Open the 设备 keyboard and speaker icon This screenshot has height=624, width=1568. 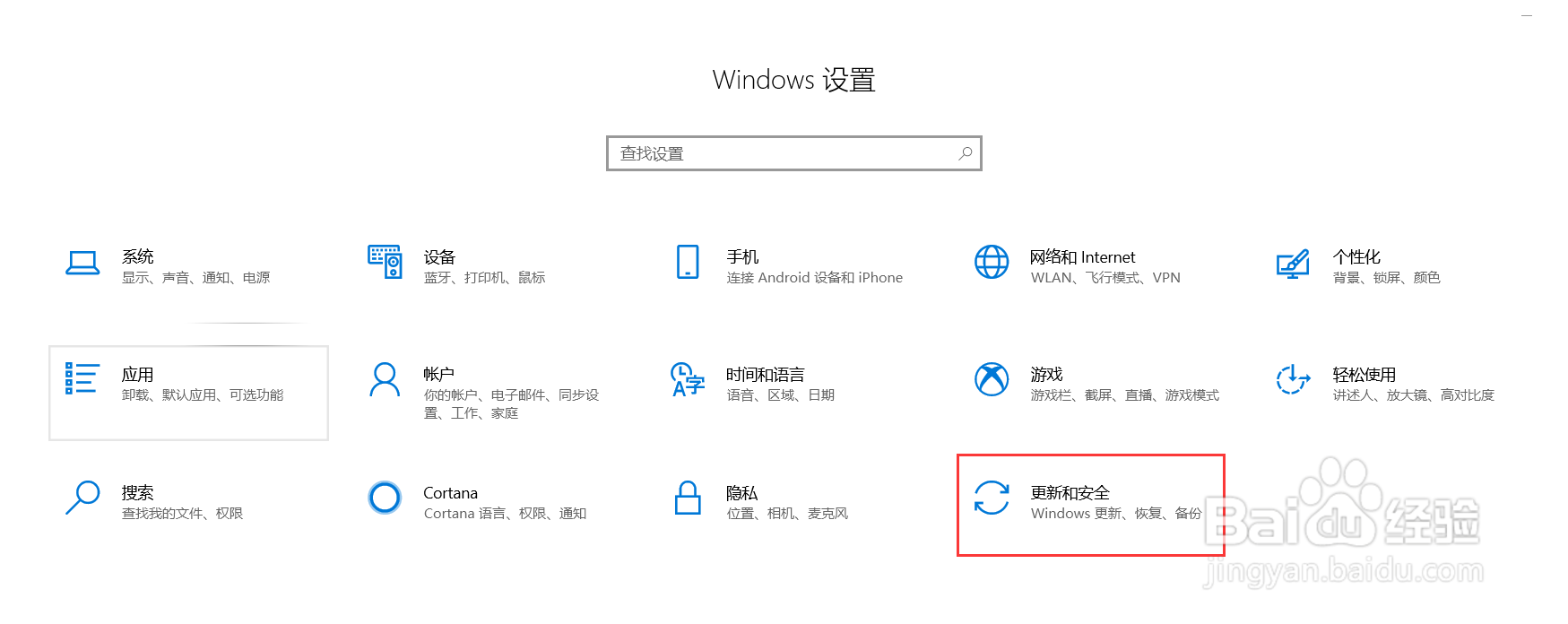385,262
